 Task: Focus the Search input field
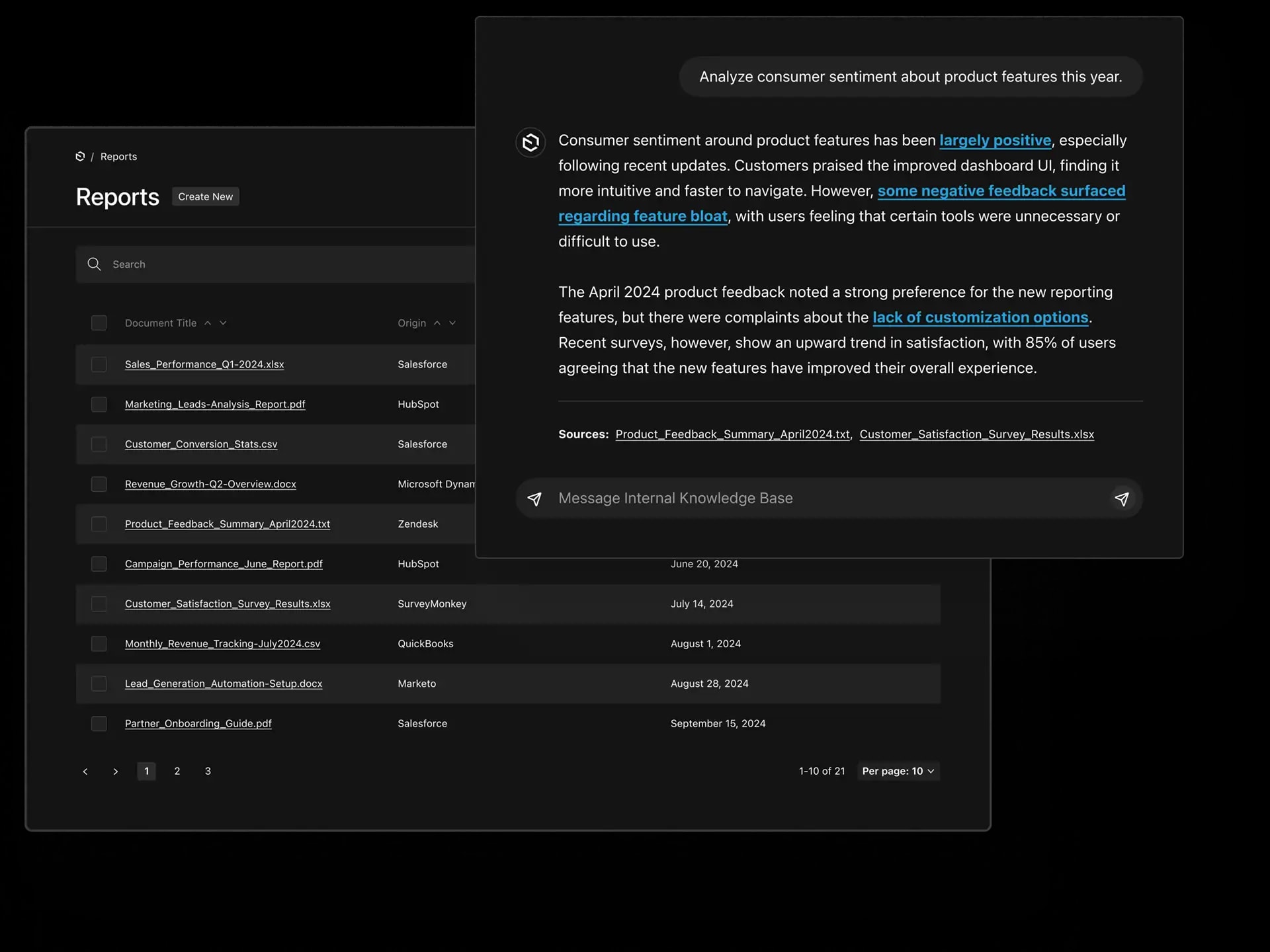(275, 264)
